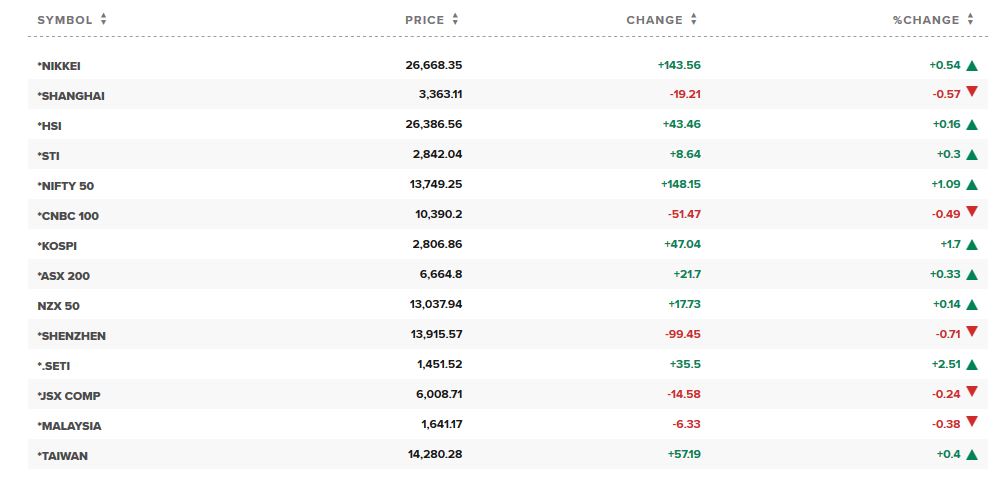Click green up arrow in KOSPI row

972,245
